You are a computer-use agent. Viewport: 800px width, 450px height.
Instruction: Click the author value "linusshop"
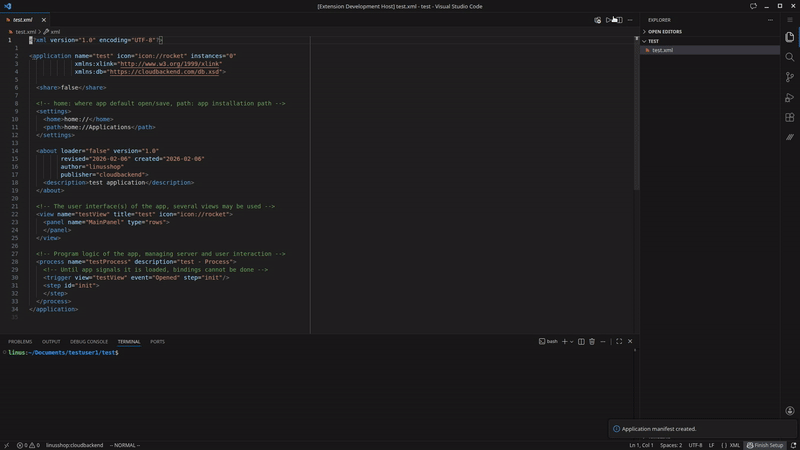point(105,167)
